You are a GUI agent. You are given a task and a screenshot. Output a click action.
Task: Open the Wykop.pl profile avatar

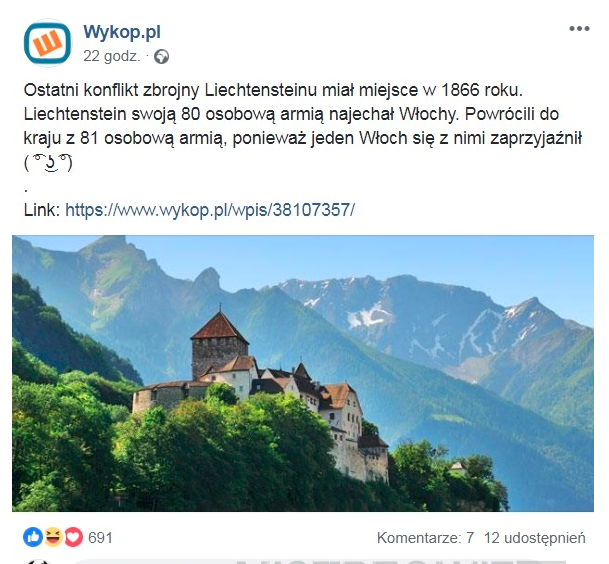coord(47,44)
